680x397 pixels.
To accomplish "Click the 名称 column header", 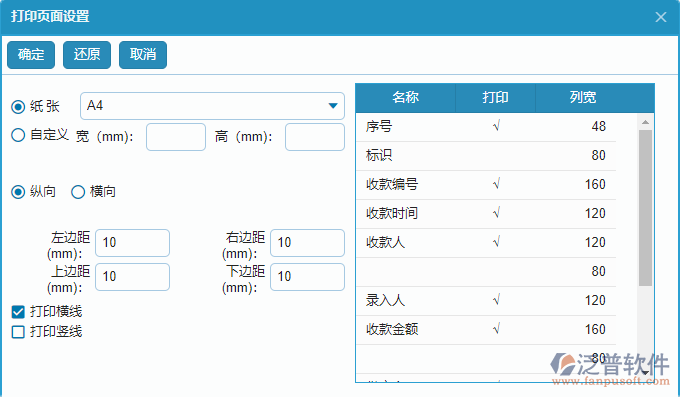I will (405, 98).
